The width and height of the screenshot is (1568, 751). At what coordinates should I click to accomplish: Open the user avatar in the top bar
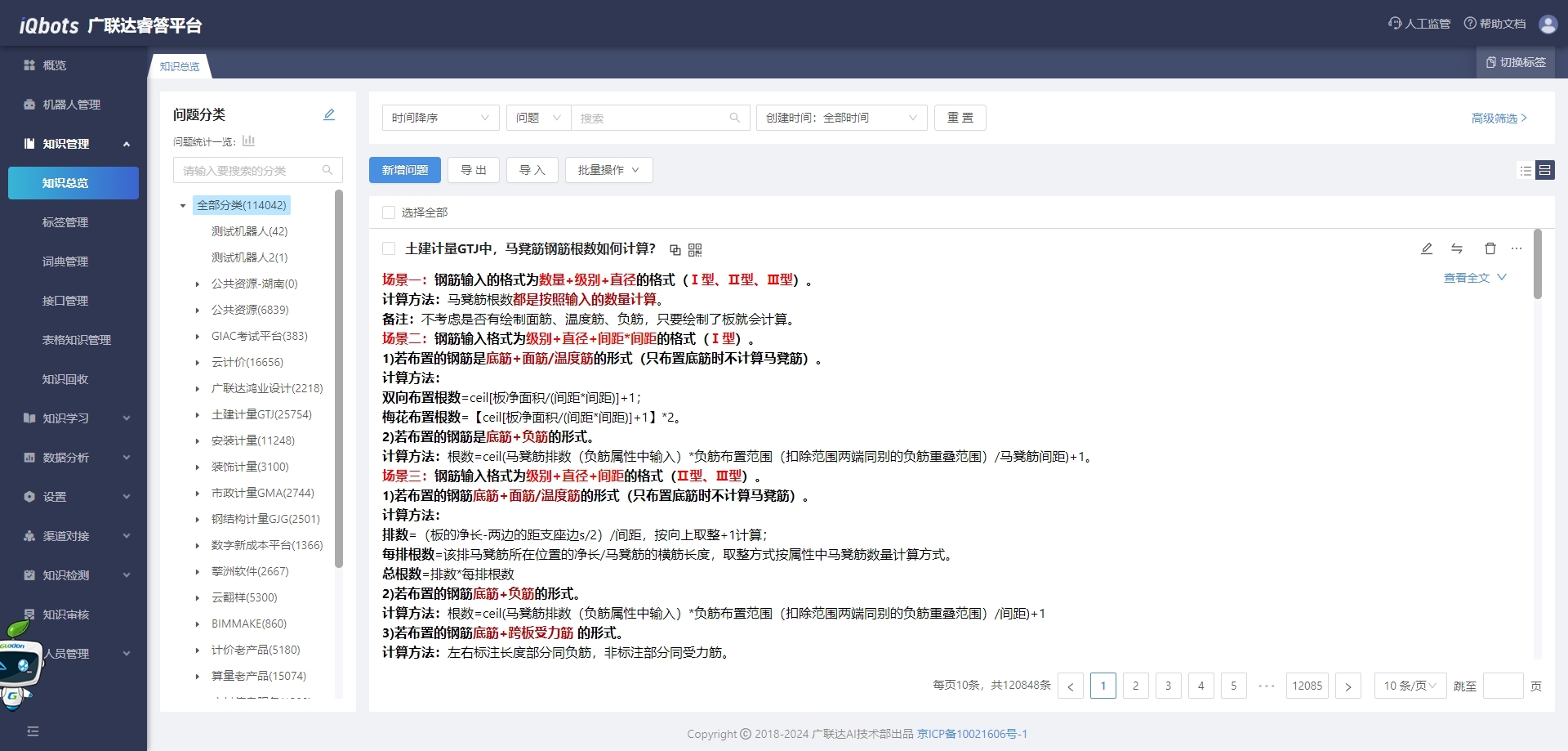point(1548,24)
